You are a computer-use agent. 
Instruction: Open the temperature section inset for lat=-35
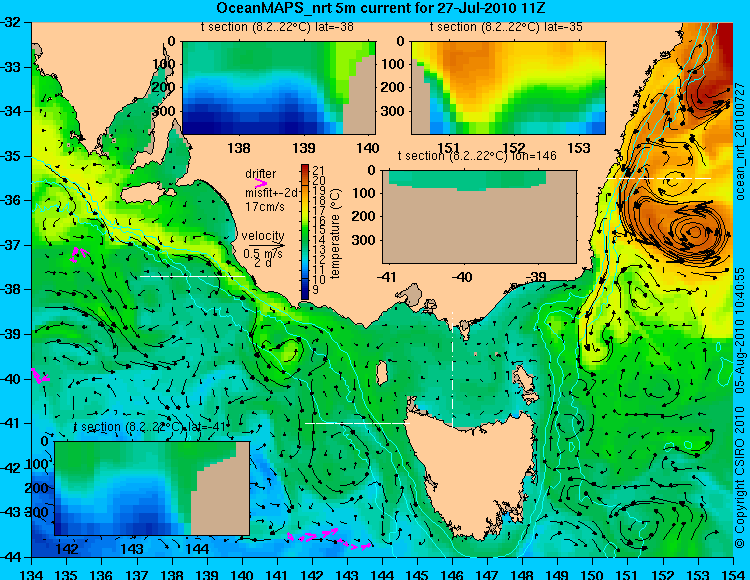(508, 88)
